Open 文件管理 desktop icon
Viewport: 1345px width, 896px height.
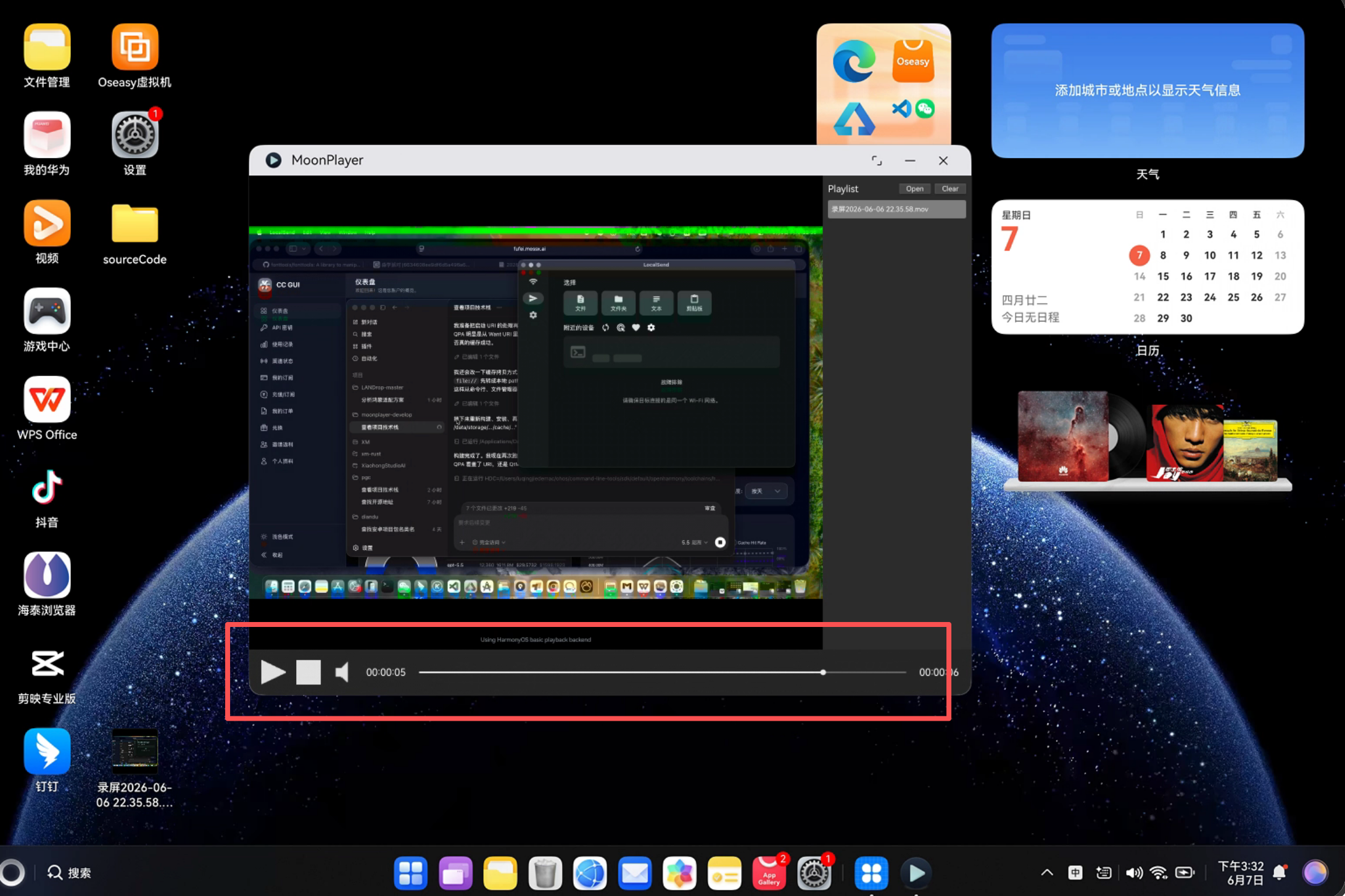pos(47,56)
